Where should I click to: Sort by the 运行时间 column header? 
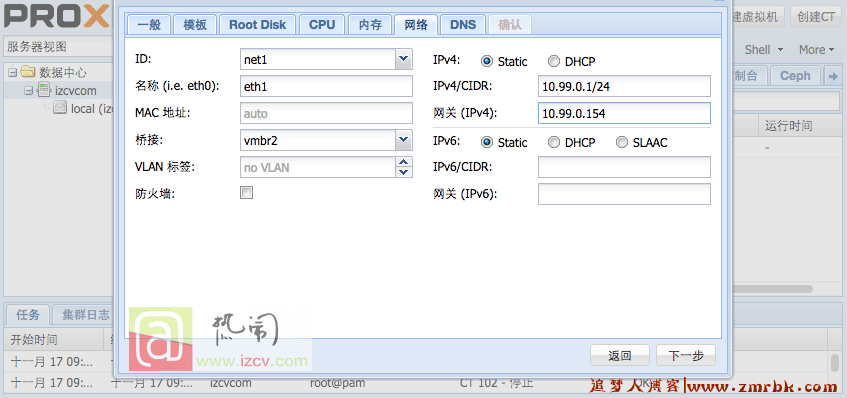pyautogui.click(x=799, y=126)
